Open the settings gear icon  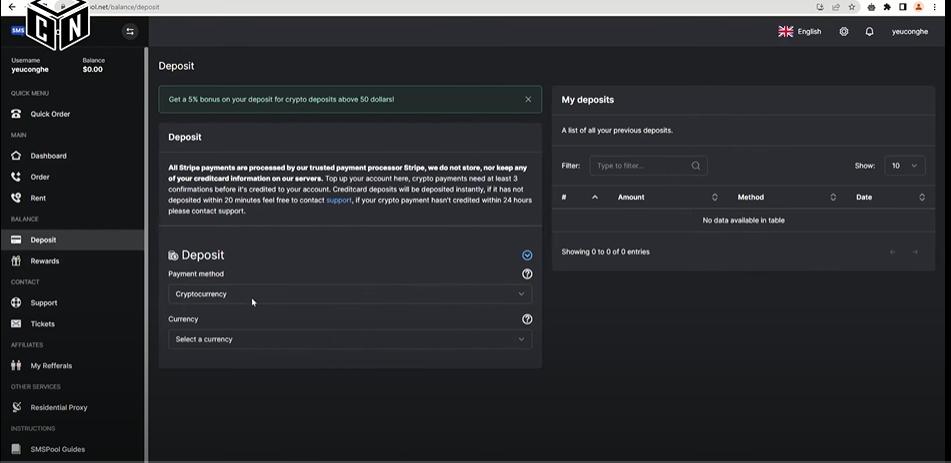tap(844, 32)
